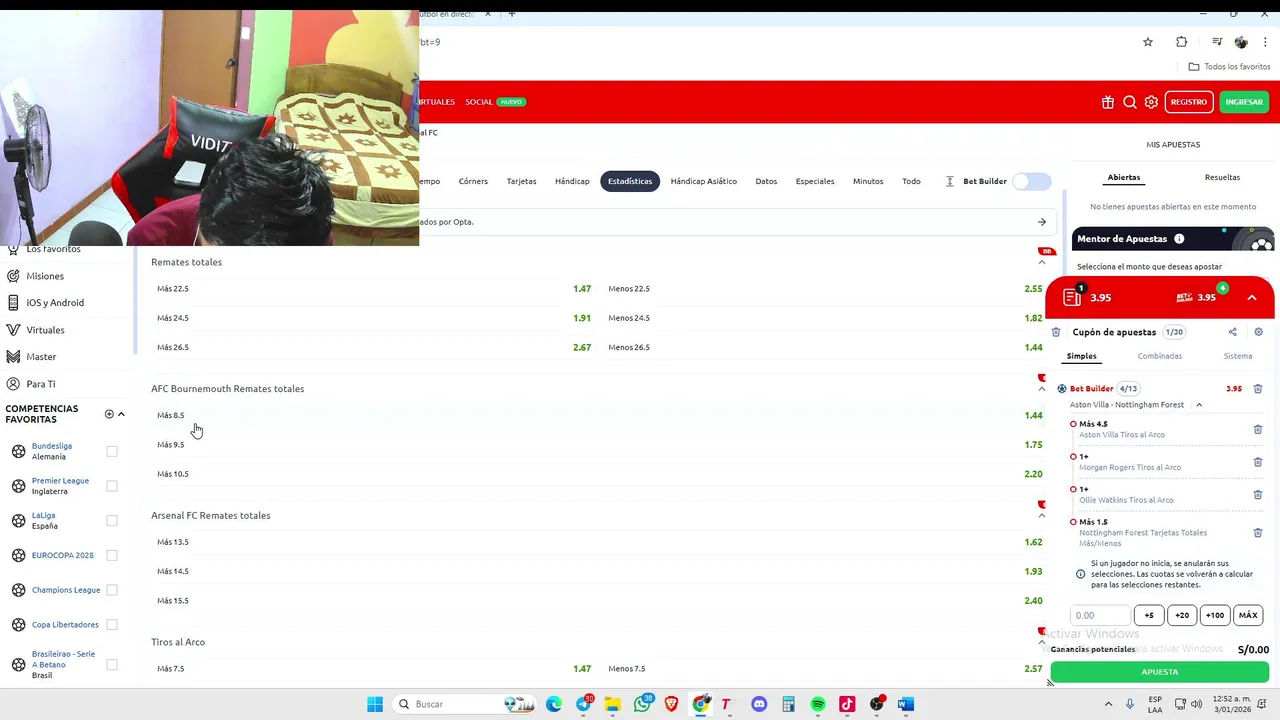The width and height of the screenshot is (1280, 720).
Task: Open Misiones in the left sidebar
Action: pos(45,276)
